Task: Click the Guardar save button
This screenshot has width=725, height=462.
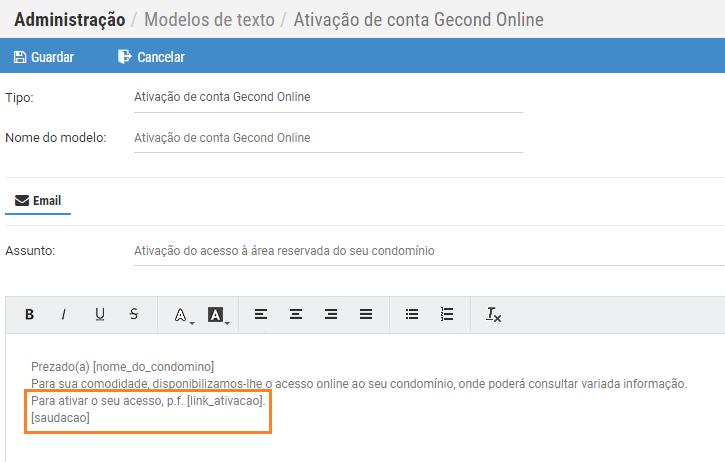Action: point(43,57)
